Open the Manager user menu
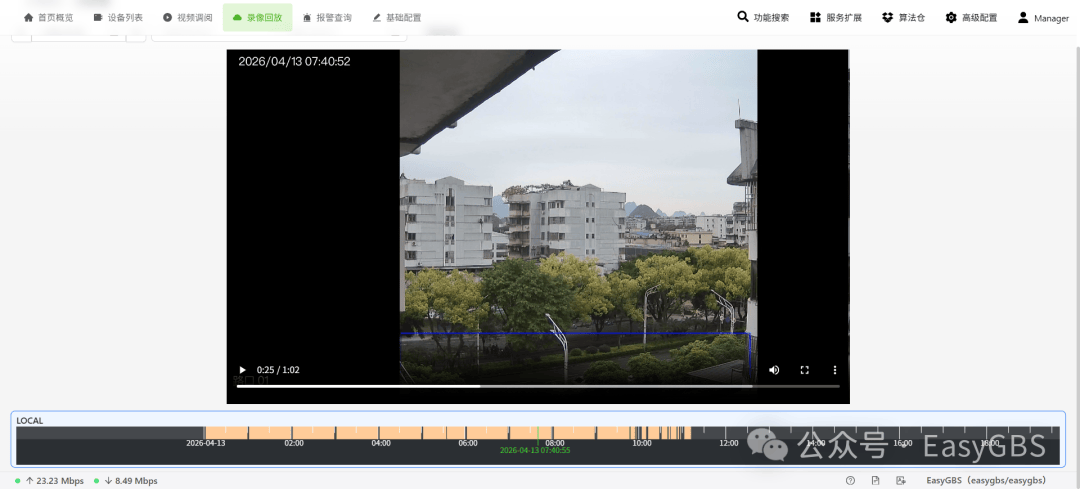 point(1043,18)
